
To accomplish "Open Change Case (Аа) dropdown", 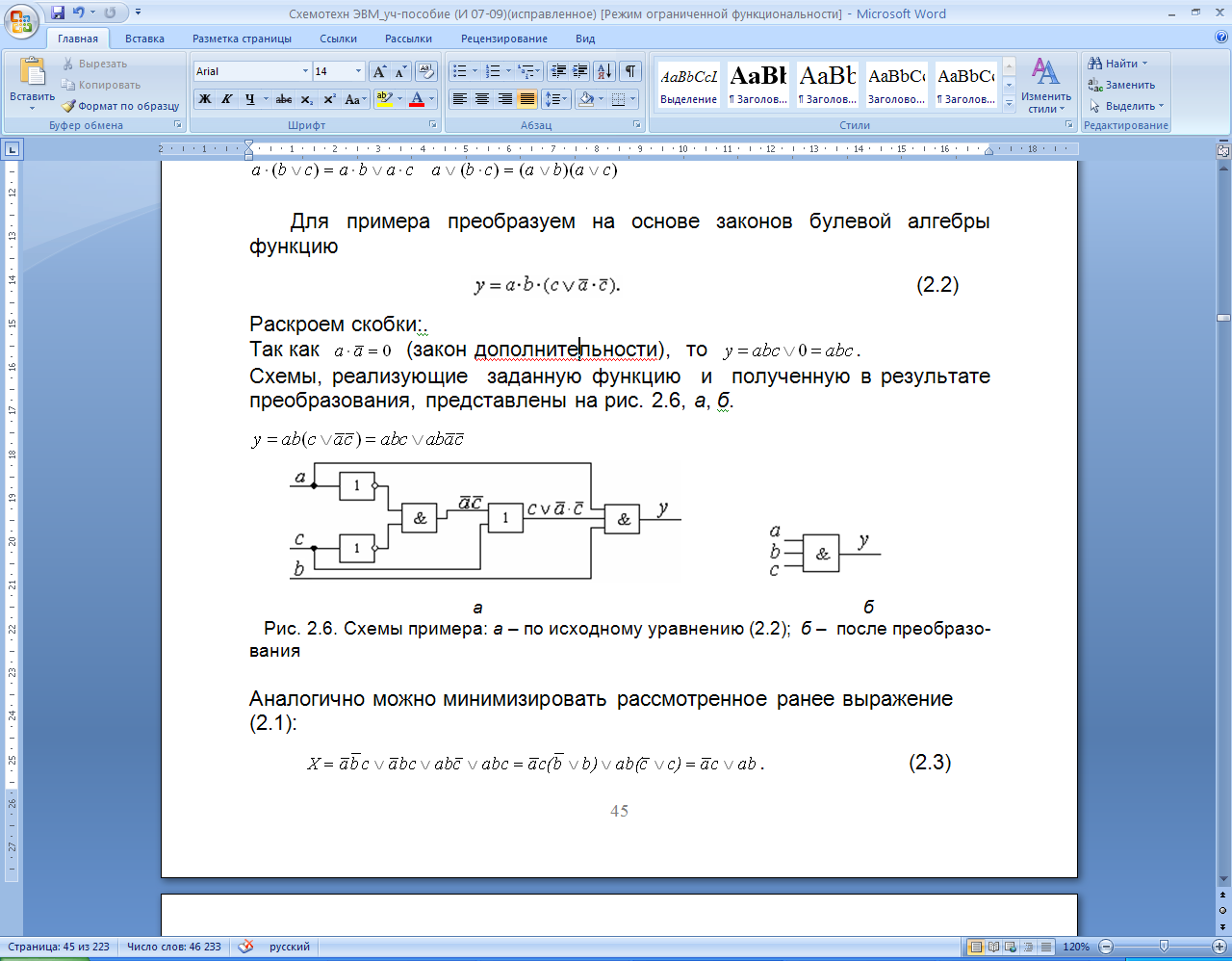I will [x=354, y=99].
